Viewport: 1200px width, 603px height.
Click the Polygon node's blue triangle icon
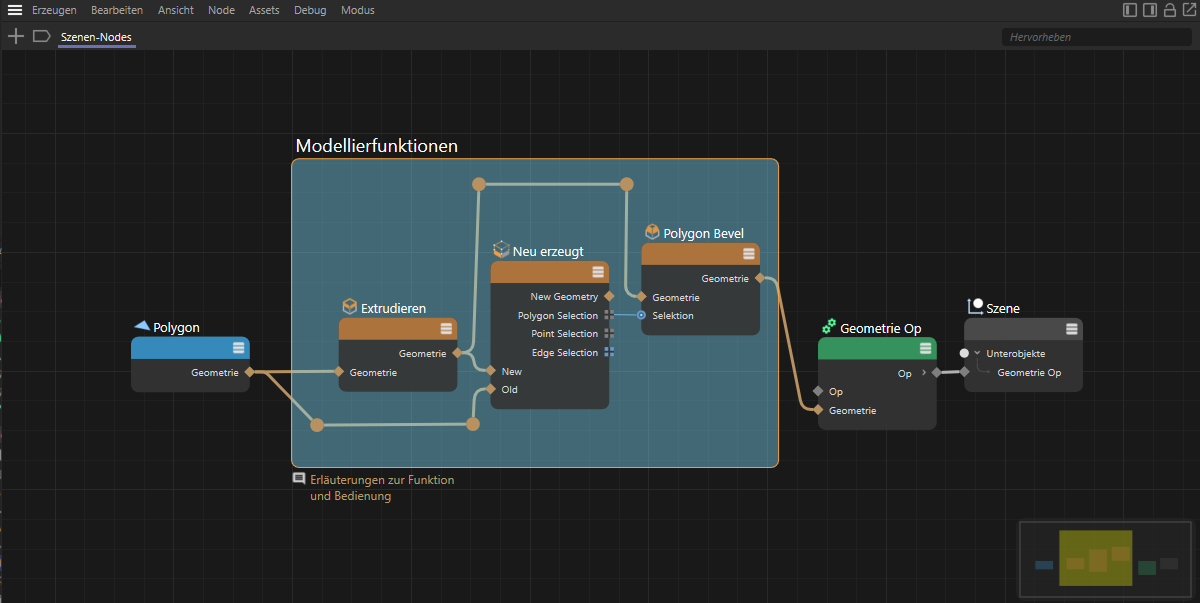(x=142, y=326)
